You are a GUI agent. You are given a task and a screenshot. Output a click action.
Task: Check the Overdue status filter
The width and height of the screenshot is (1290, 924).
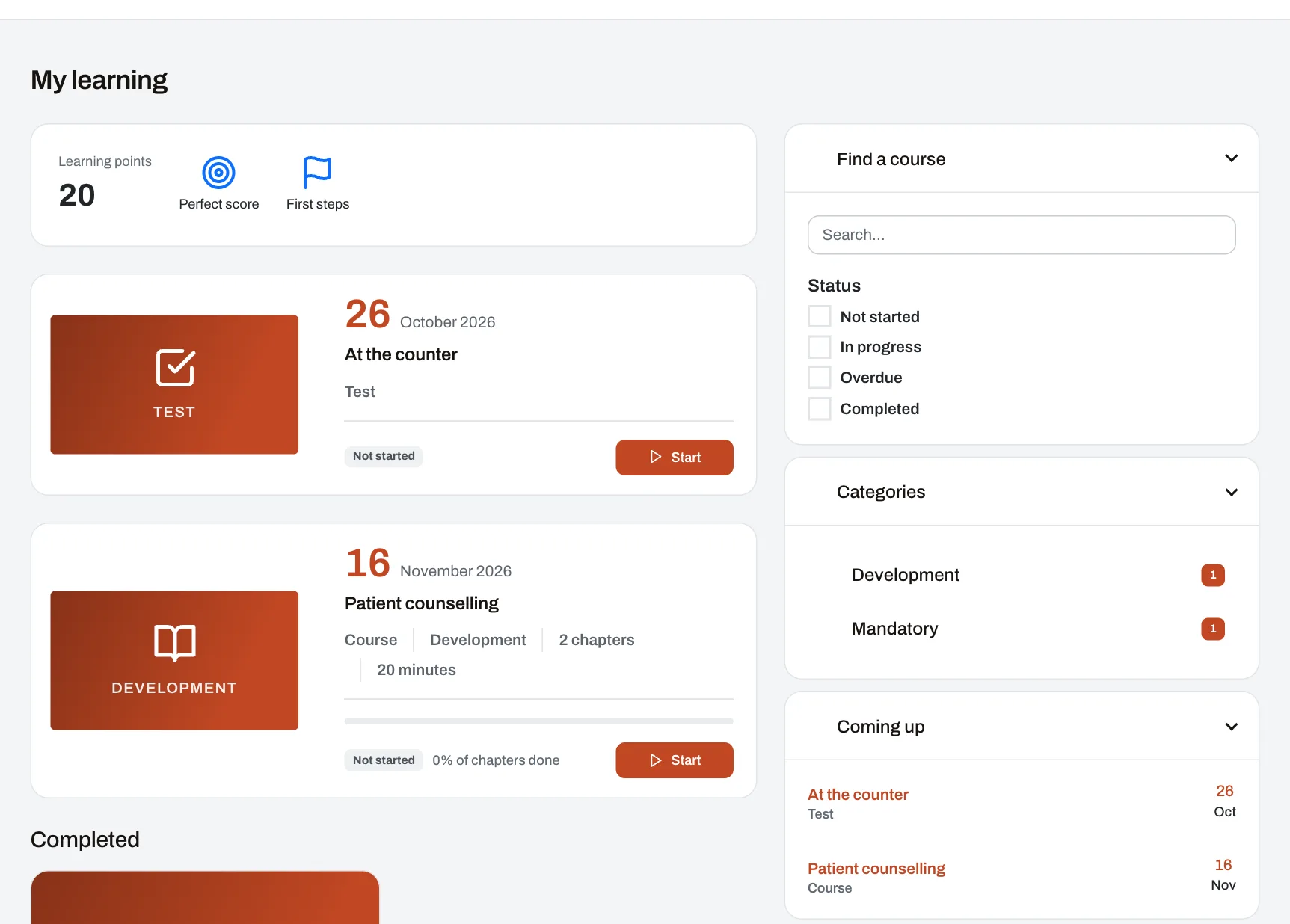coord(820,378)
